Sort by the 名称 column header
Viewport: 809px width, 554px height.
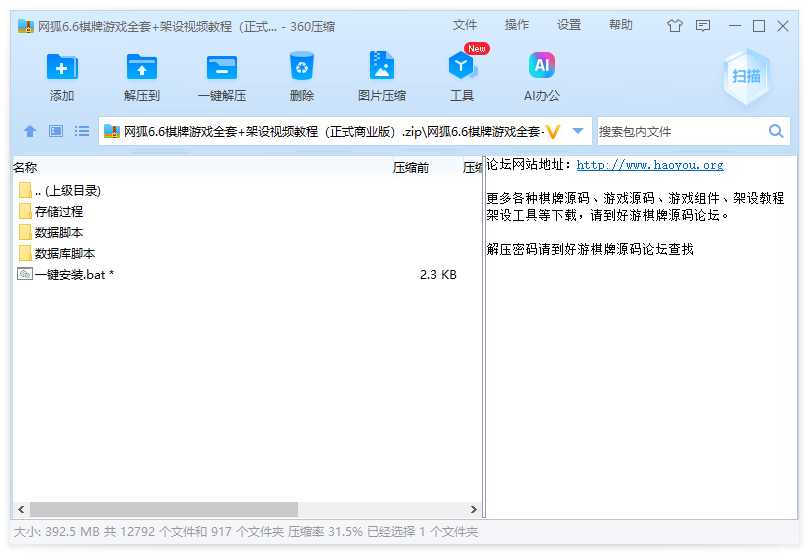pos(25,168)
